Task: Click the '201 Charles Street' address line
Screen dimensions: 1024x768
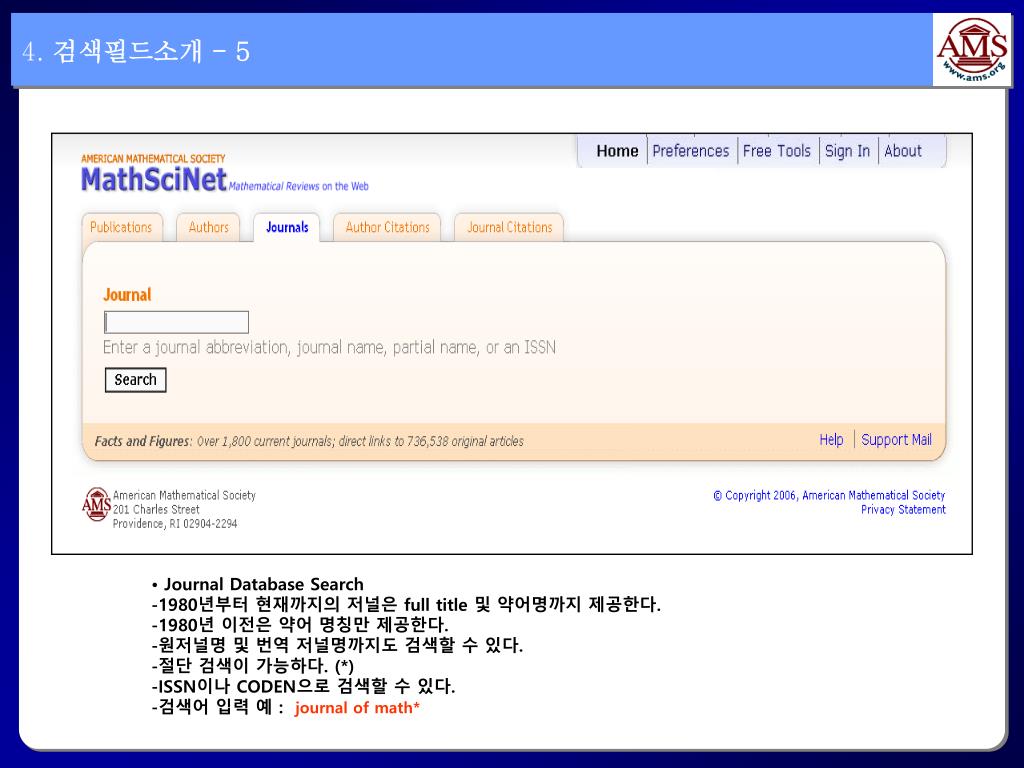Action: [x=156, y=509]
